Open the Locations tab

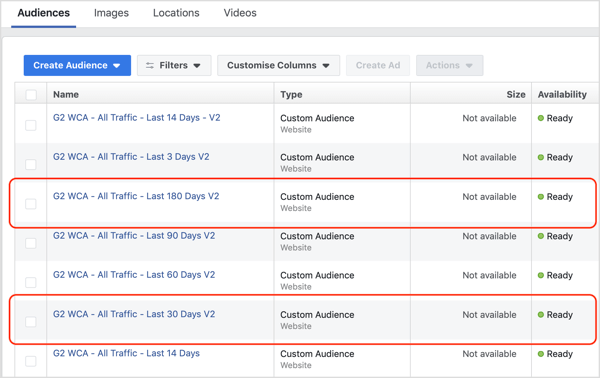(x=176, y=13)
